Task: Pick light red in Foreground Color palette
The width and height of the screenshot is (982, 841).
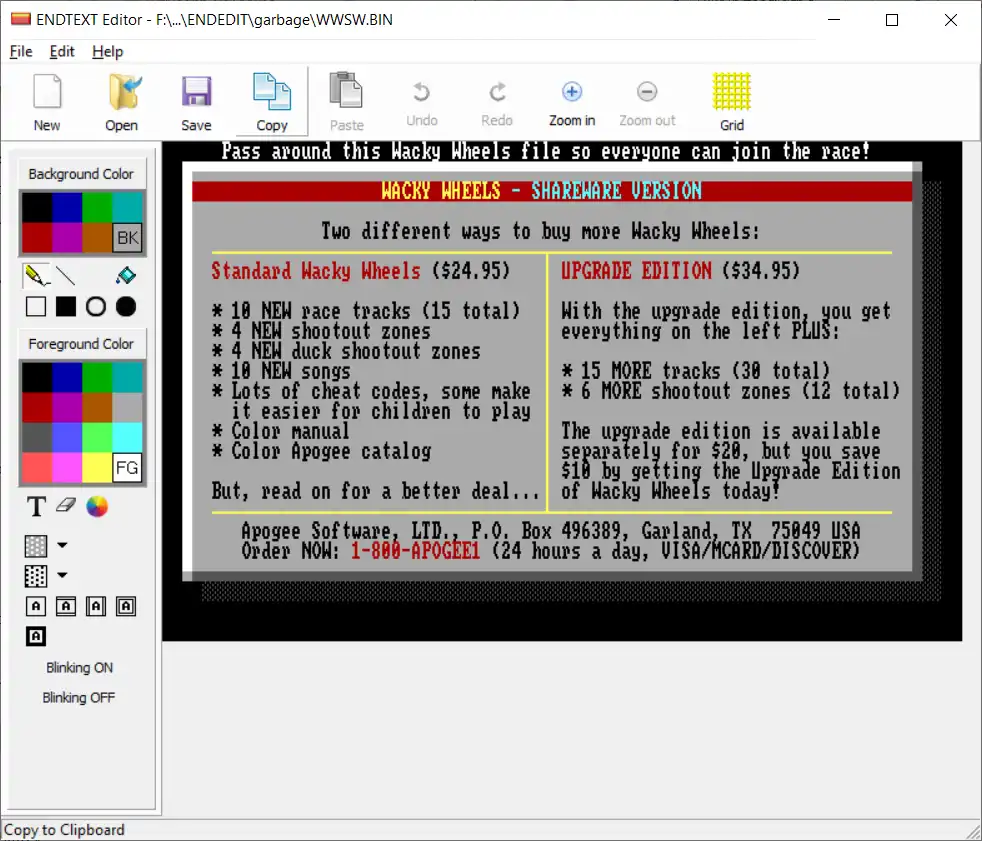Action: click(37, 468)
